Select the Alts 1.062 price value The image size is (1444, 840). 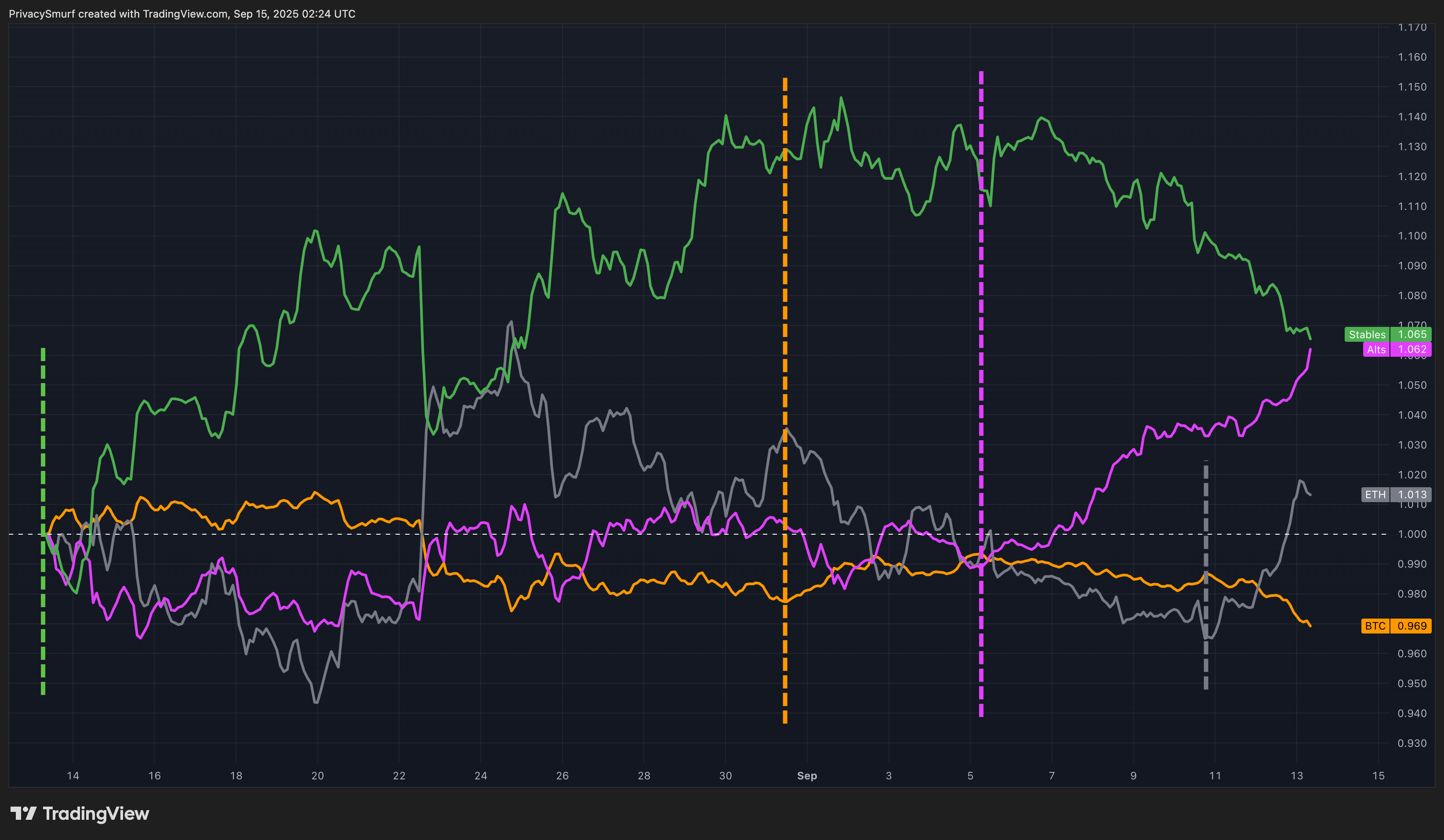[x=1412, y=350]
